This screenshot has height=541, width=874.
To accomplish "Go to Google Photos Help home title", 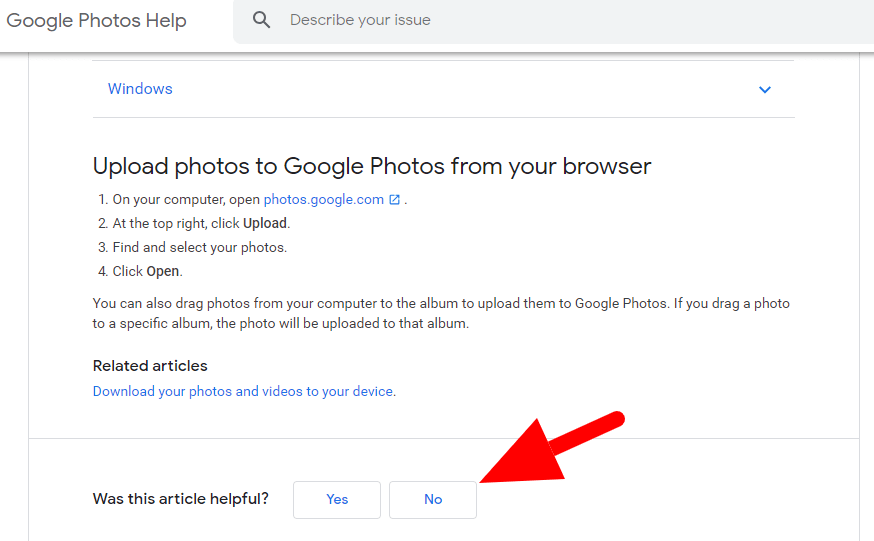I will pos(96,21).
